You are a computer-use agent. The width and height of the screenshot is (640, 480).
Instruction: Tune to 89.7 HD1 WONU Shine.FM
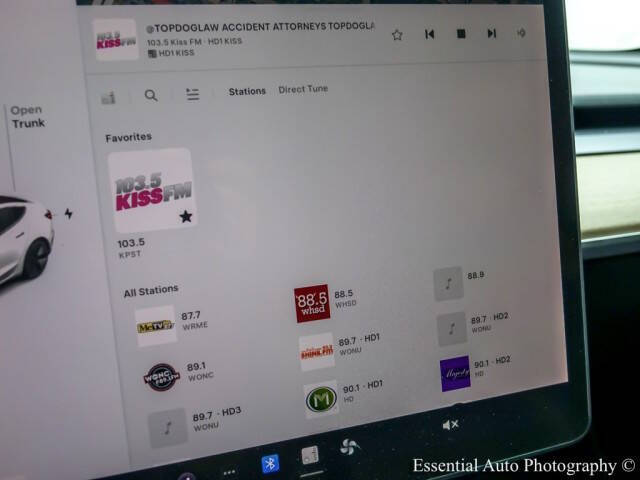pos(317,351)
